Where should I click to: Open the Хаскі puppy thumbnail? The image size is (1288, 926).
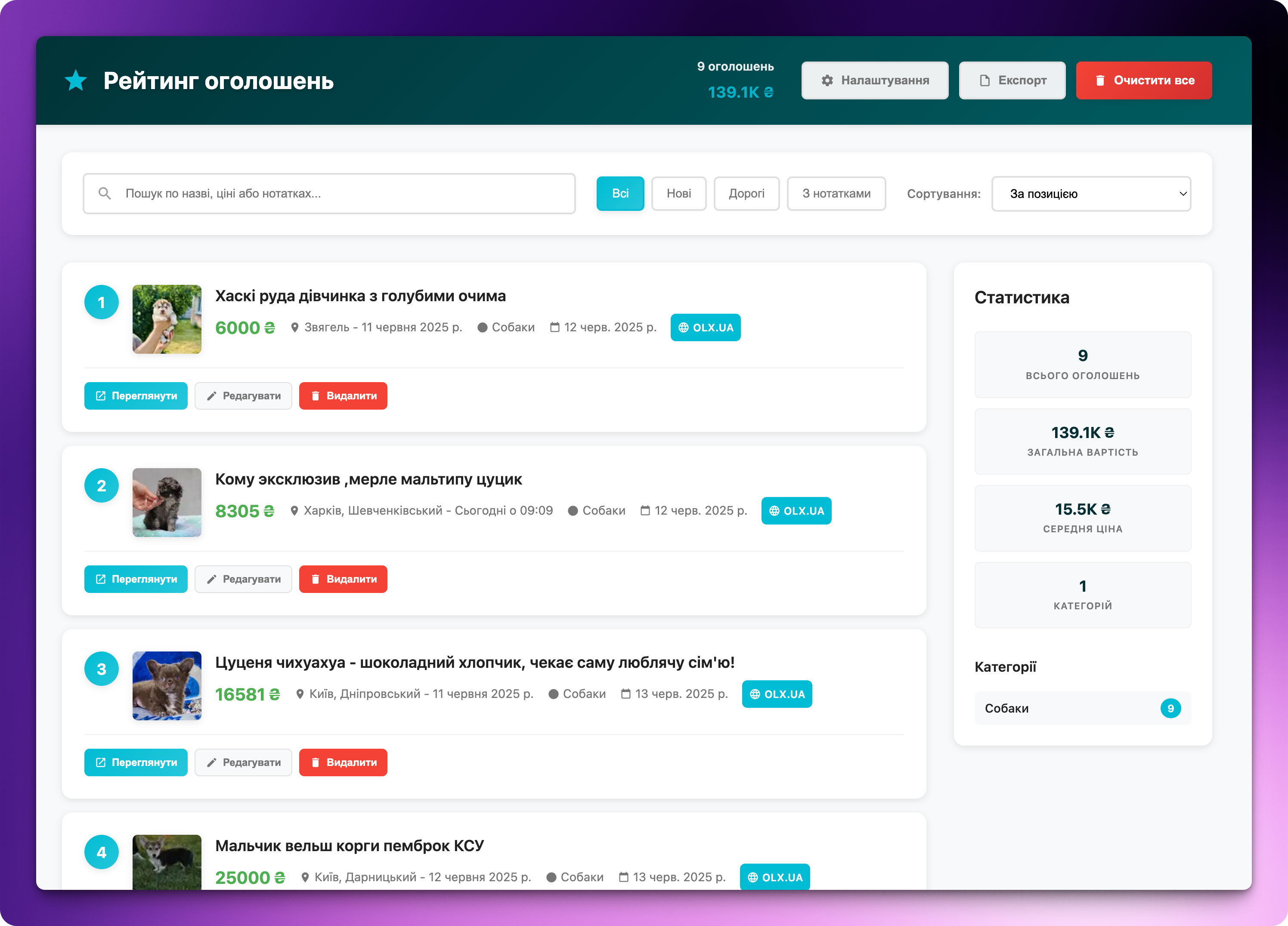167,319
